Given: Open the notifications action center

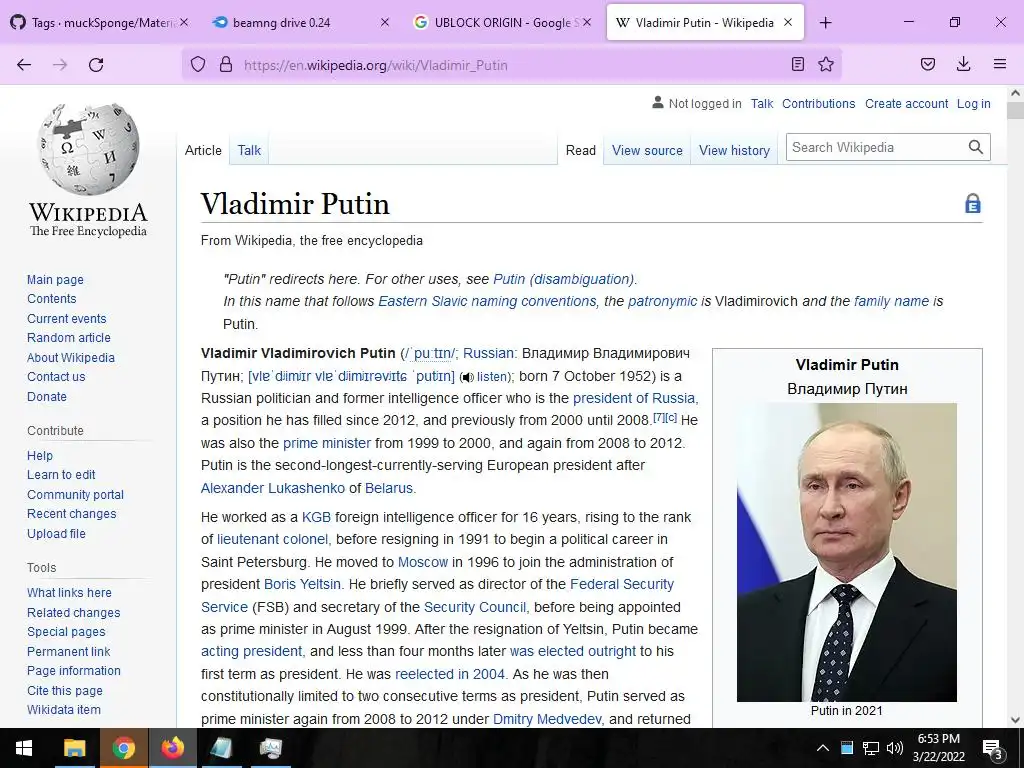Looking at the screenshot, I should [993, 749].
